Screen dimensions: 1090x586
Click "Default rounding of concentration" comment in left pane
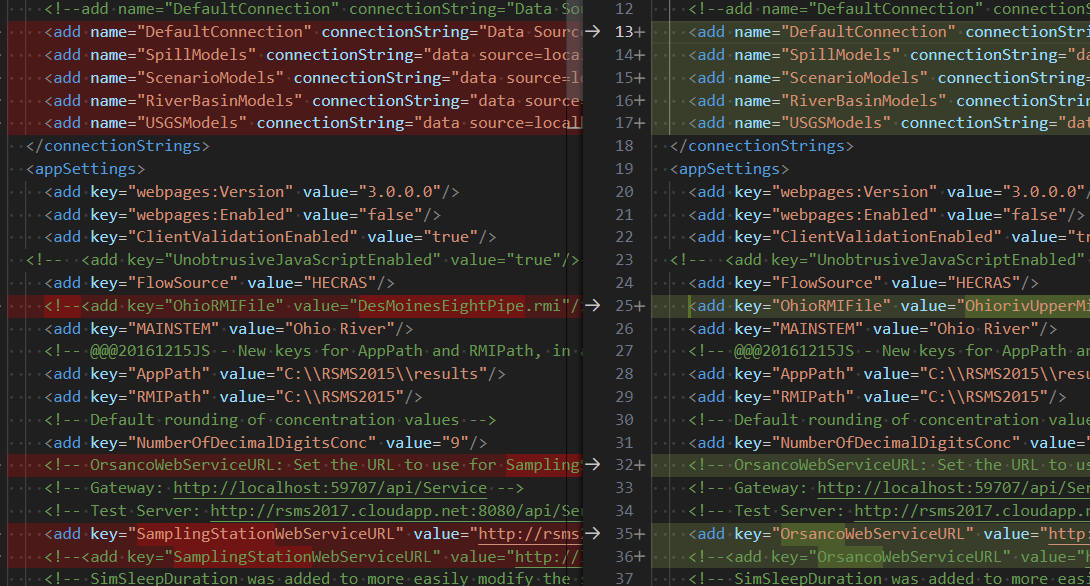point(270,420)
